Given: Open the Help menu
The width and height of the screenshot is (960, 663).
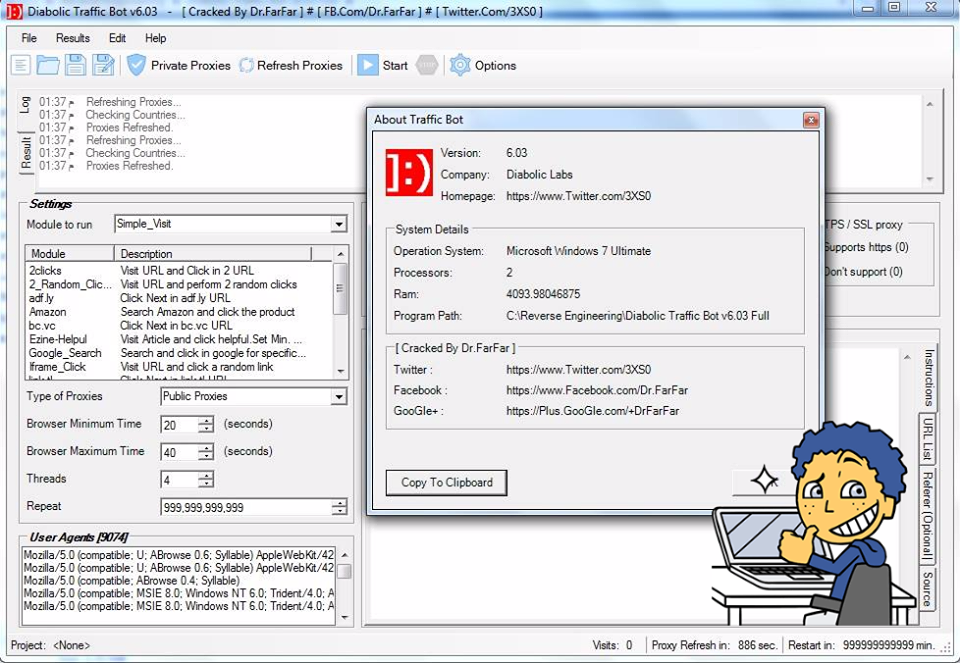Looking at the screenshot, I should 156,38.
